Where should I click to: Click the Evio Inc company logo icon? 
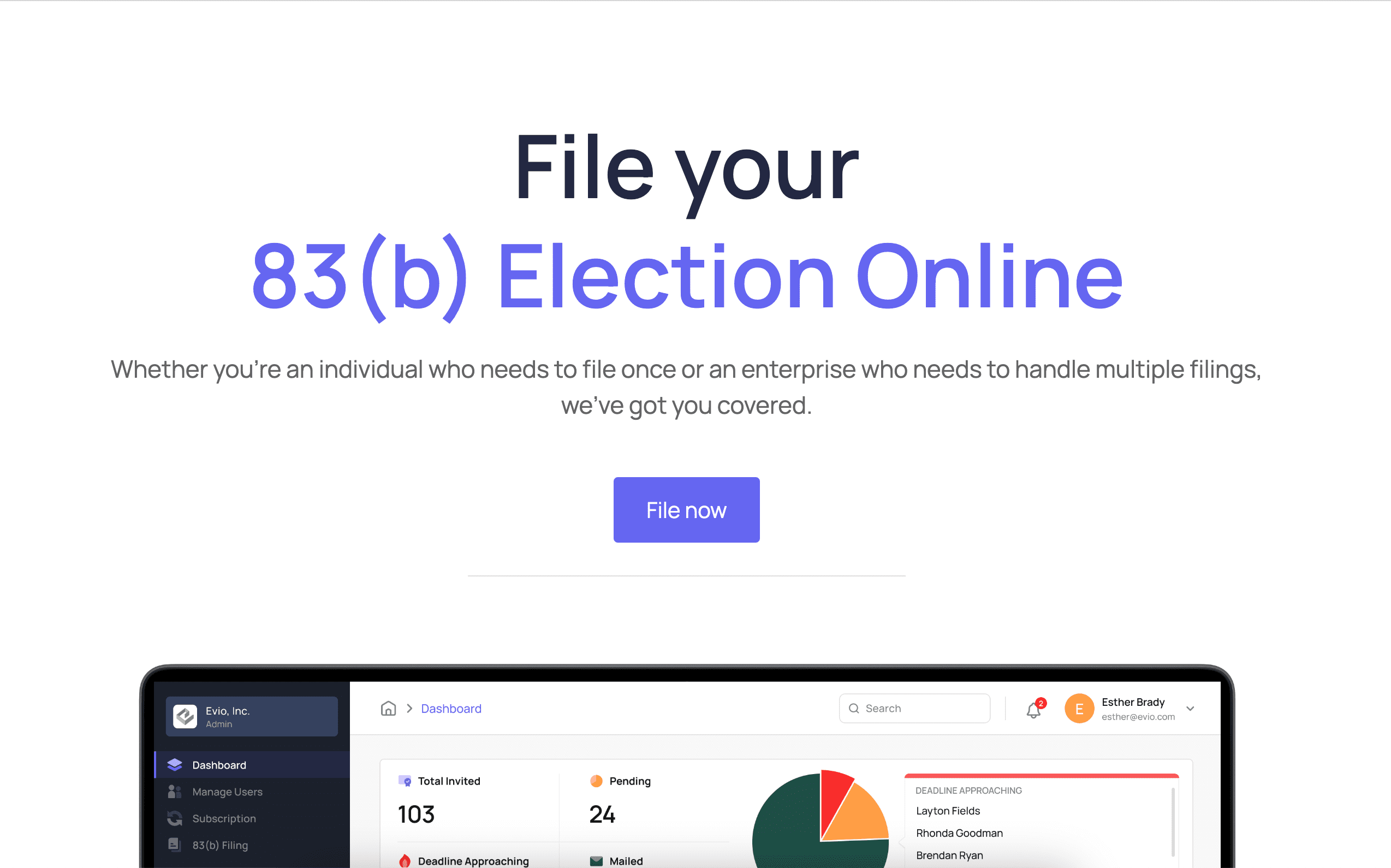185,717
